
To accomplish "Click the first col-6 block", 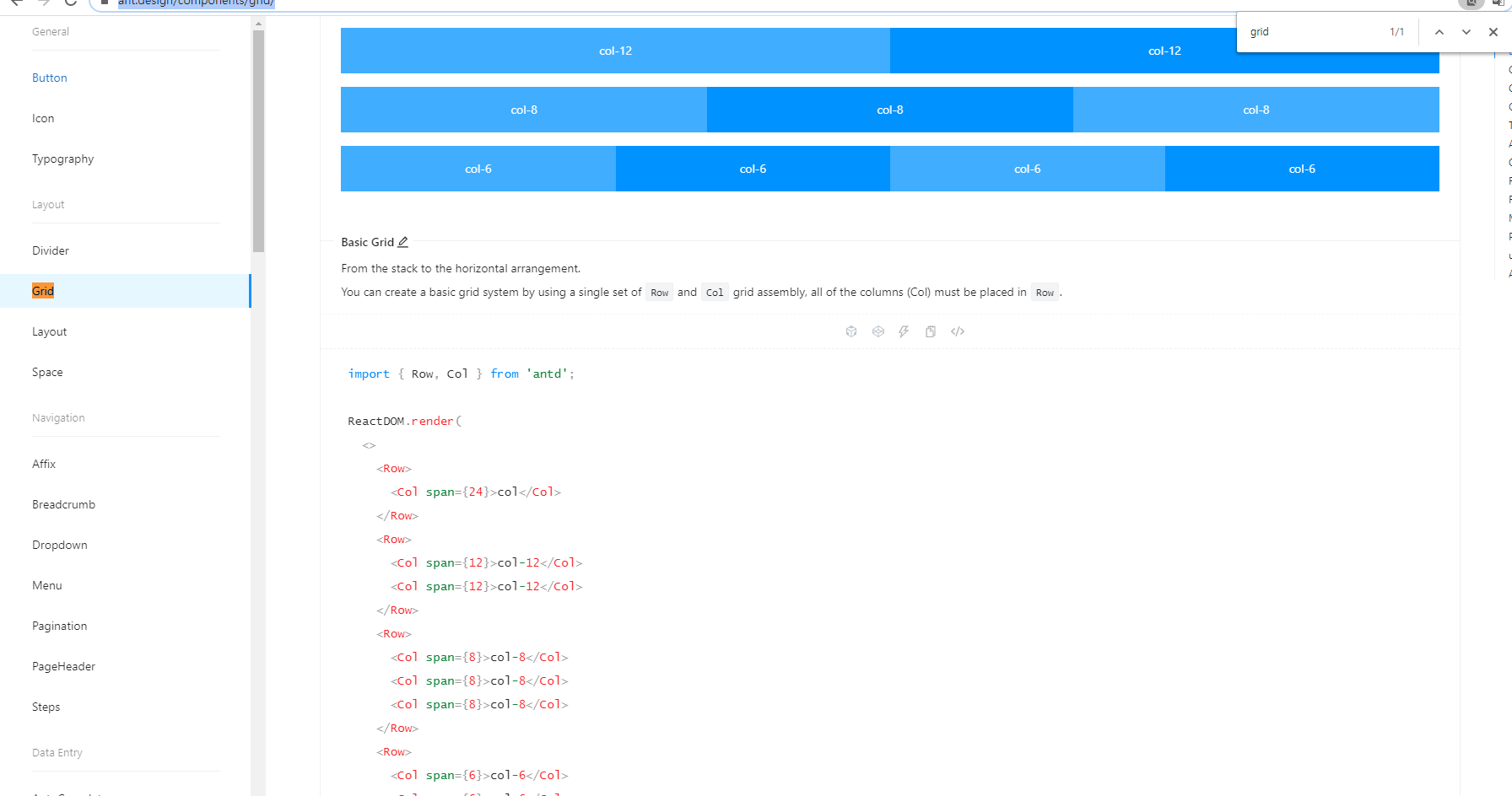I will click(x=478, y=169).
